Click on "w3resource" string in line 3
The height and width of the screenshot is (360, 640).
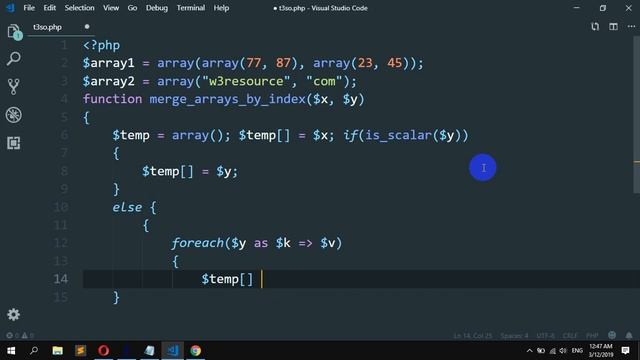pyautogui.click(x=247, y=81)
